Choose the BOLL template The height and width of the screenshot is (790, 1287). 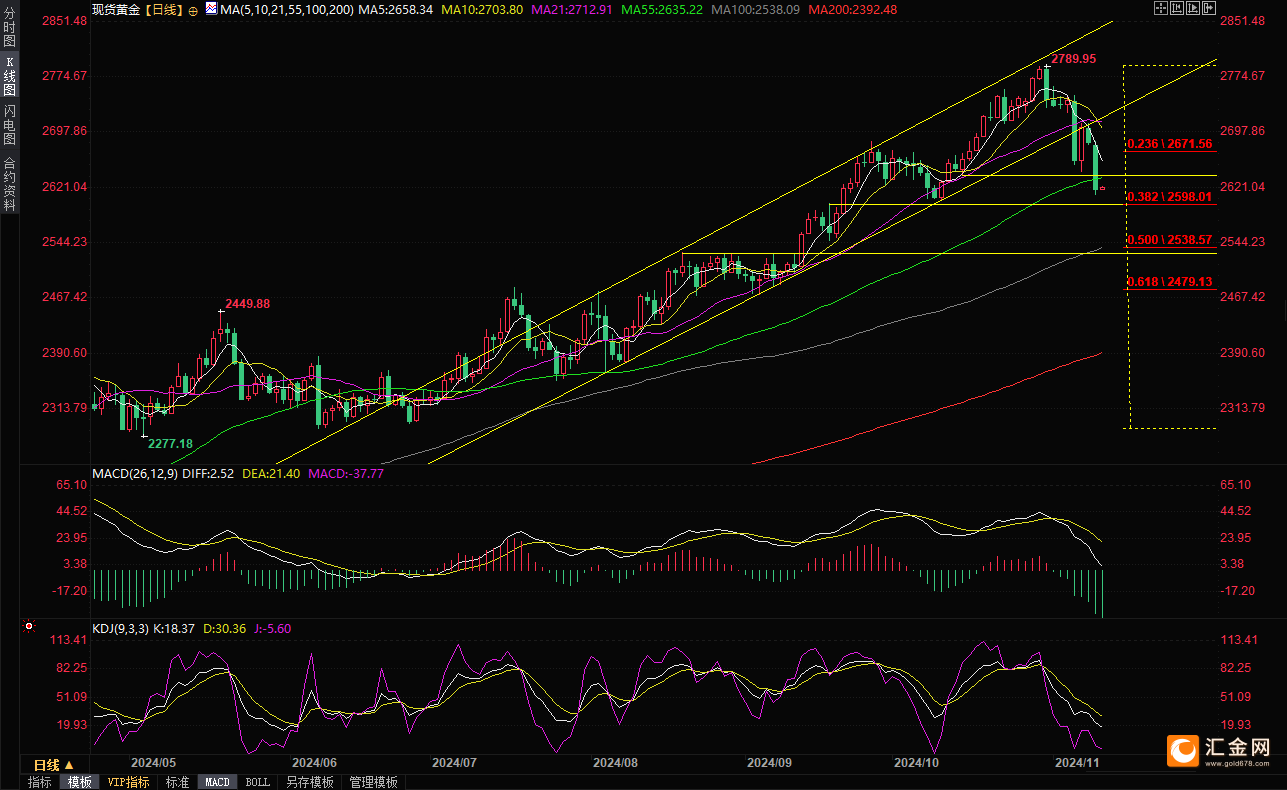[x=257, y=782]
